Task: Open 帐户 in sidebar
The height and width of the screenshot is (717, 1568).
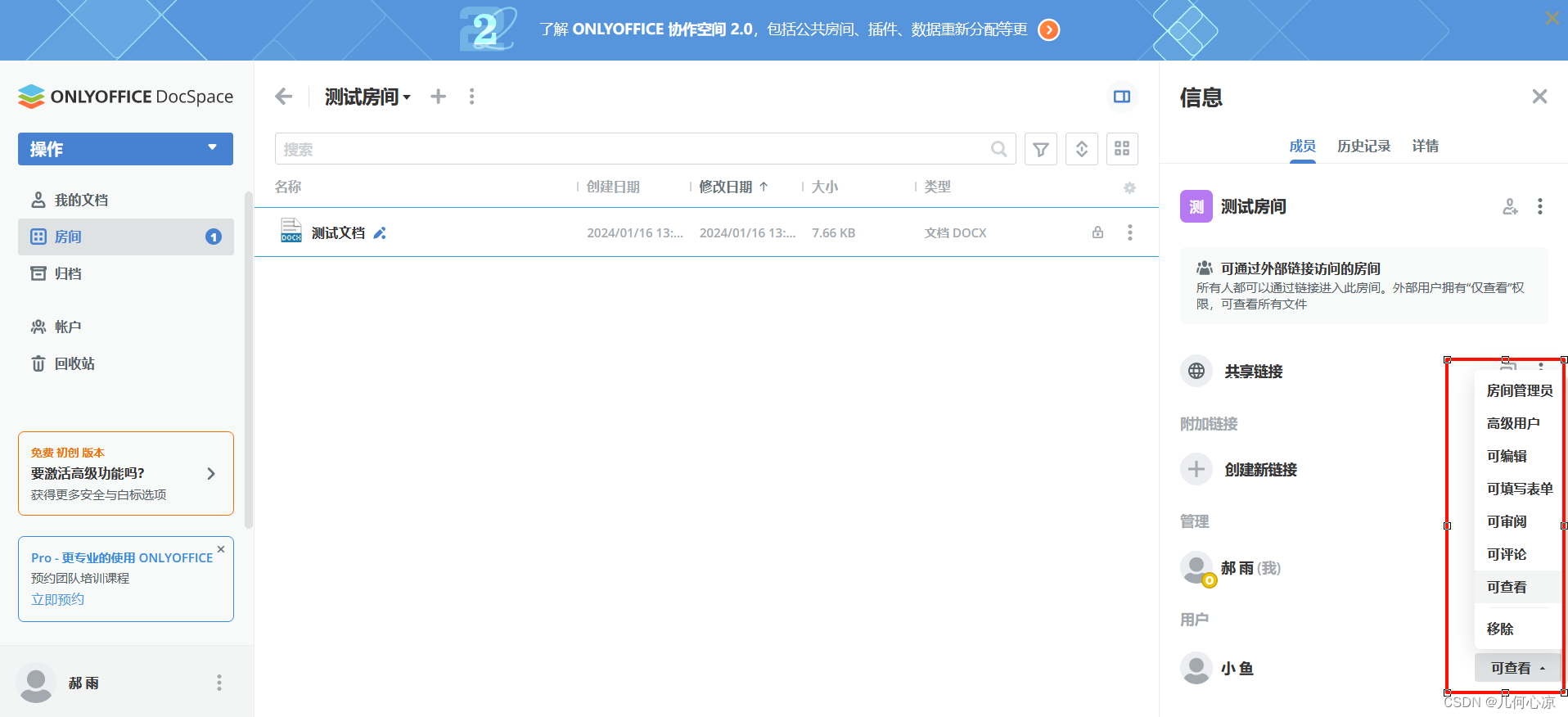Action: coord(125,327)
